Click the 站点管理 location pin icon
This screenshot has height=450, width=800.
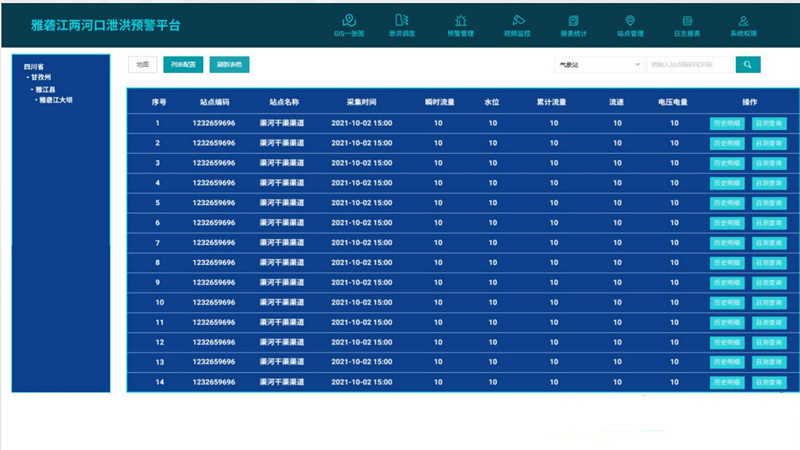(x=630, y=20)
